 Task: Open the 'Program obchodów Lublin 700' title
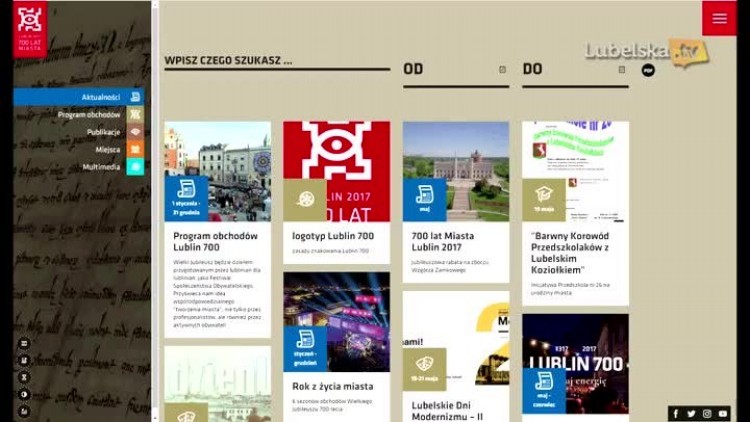point(215,242)
